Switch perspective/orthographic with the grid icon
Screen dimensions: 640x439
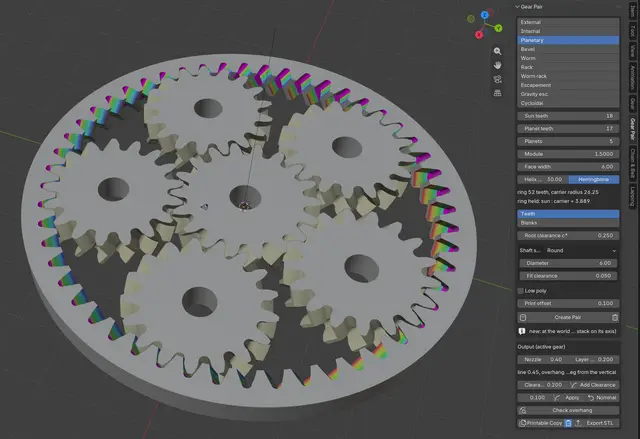coord(497,93)
